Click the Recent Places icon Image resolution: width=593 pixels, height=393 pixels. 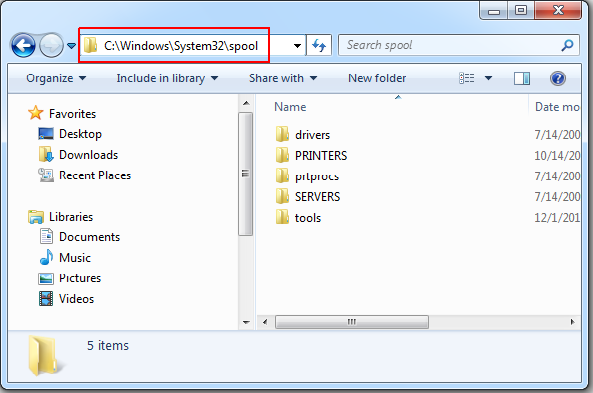46,175
